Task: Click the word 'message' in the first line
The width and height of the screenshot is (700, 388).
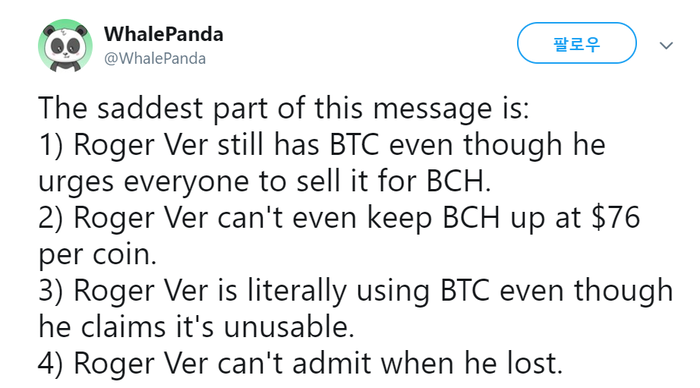Action: (432, 109)
